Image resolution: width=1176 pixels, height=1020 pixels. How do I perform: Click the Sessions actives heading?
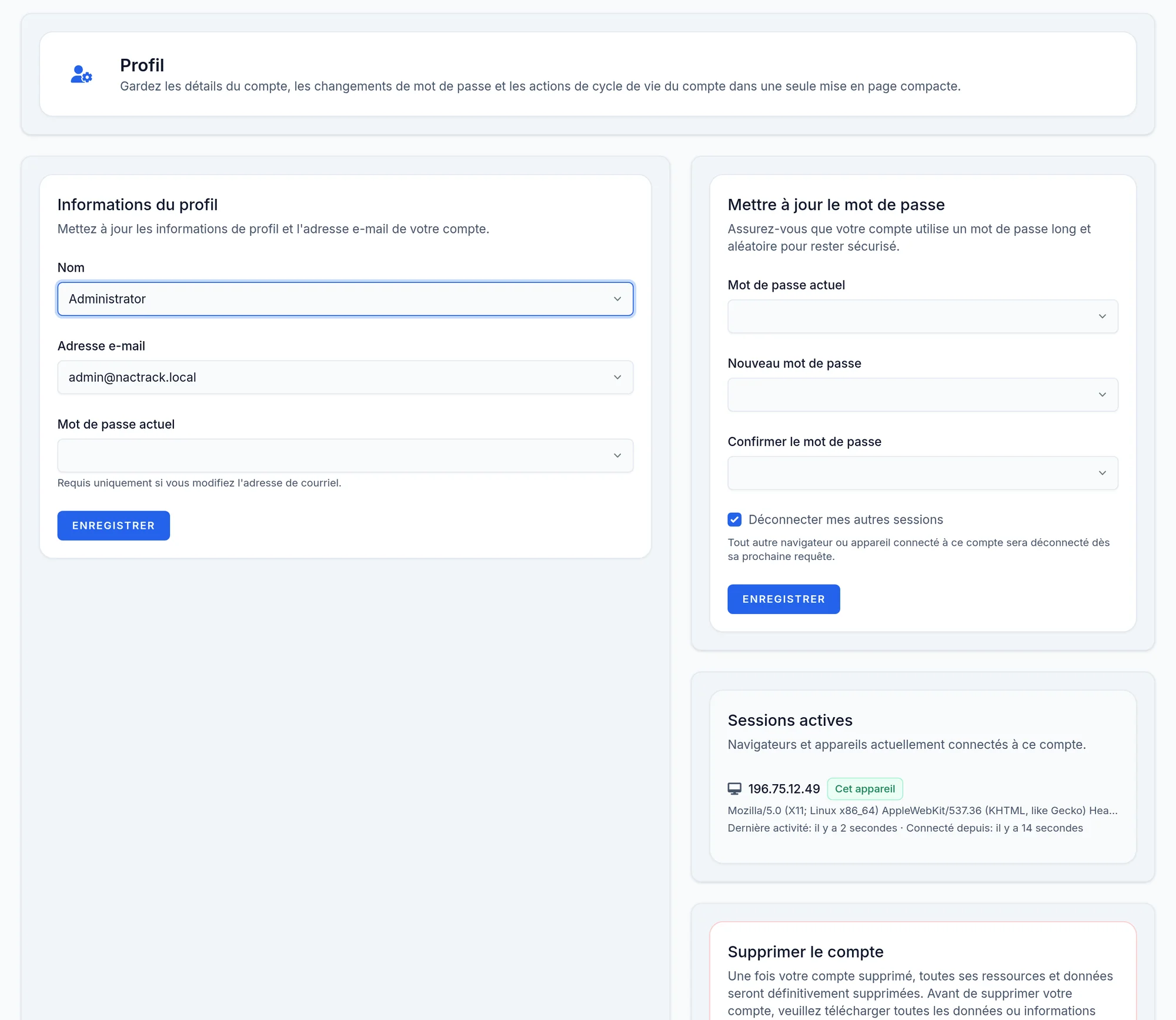(x=790, y=720)
